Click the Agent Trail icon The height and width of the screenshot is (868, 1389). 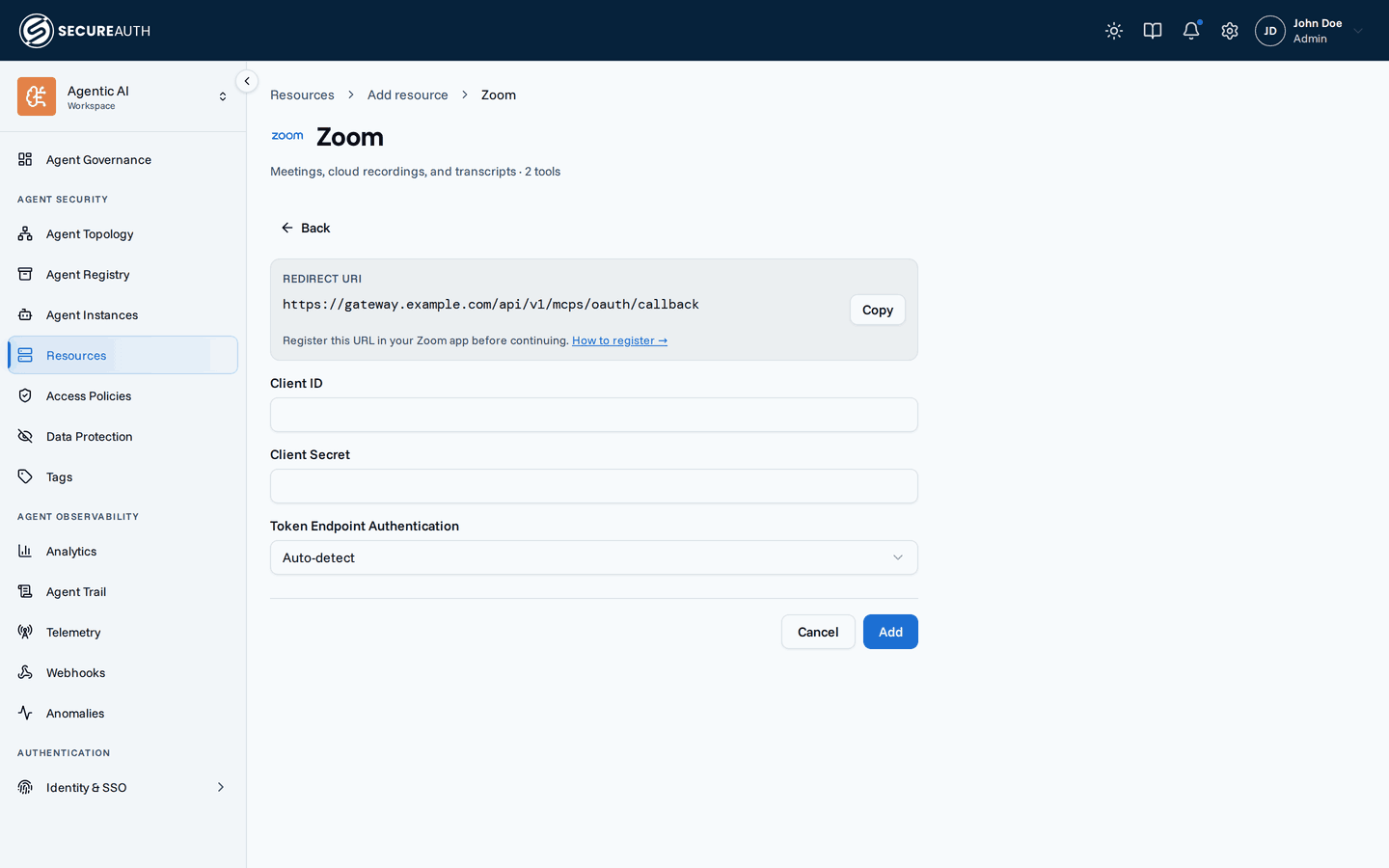click(x=25, y=591)
